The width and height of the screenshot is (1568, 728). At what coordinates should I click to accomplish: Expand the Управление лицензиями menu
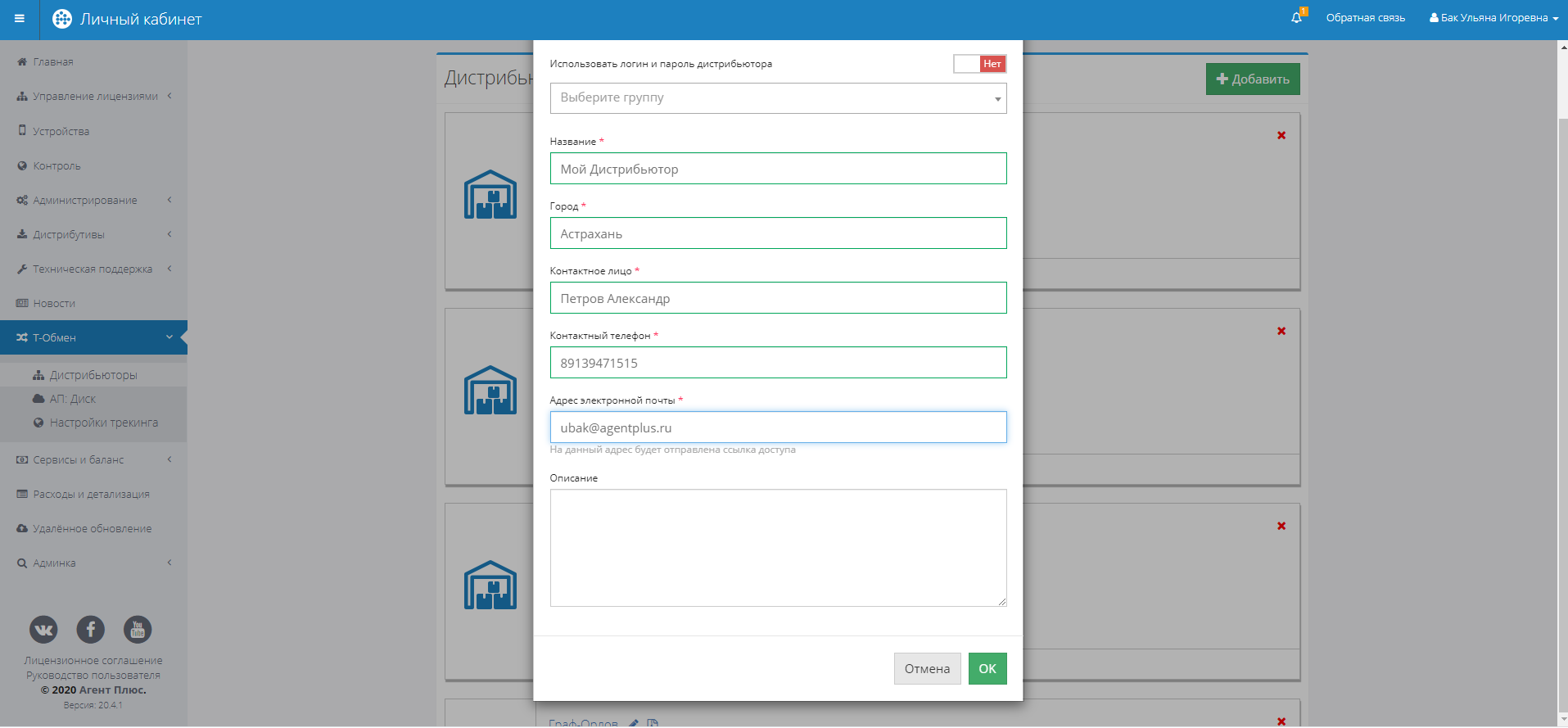click(x=94, y=97)
